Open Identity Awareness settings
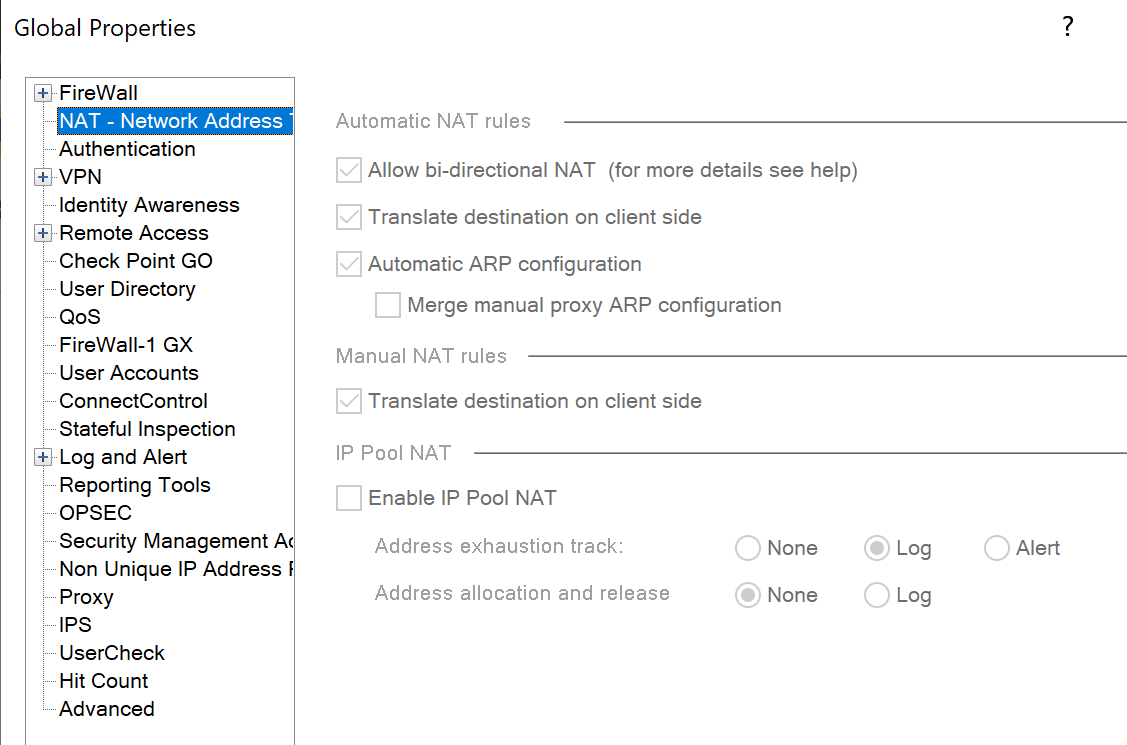 pos(149,205)
